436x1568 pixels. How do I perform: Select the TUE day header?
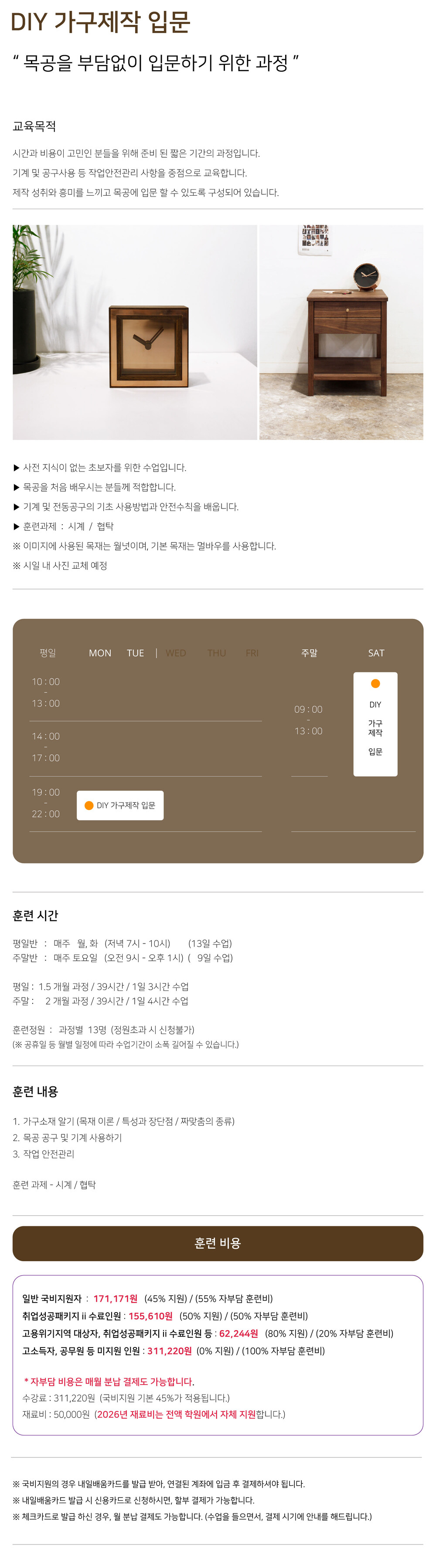135,652
